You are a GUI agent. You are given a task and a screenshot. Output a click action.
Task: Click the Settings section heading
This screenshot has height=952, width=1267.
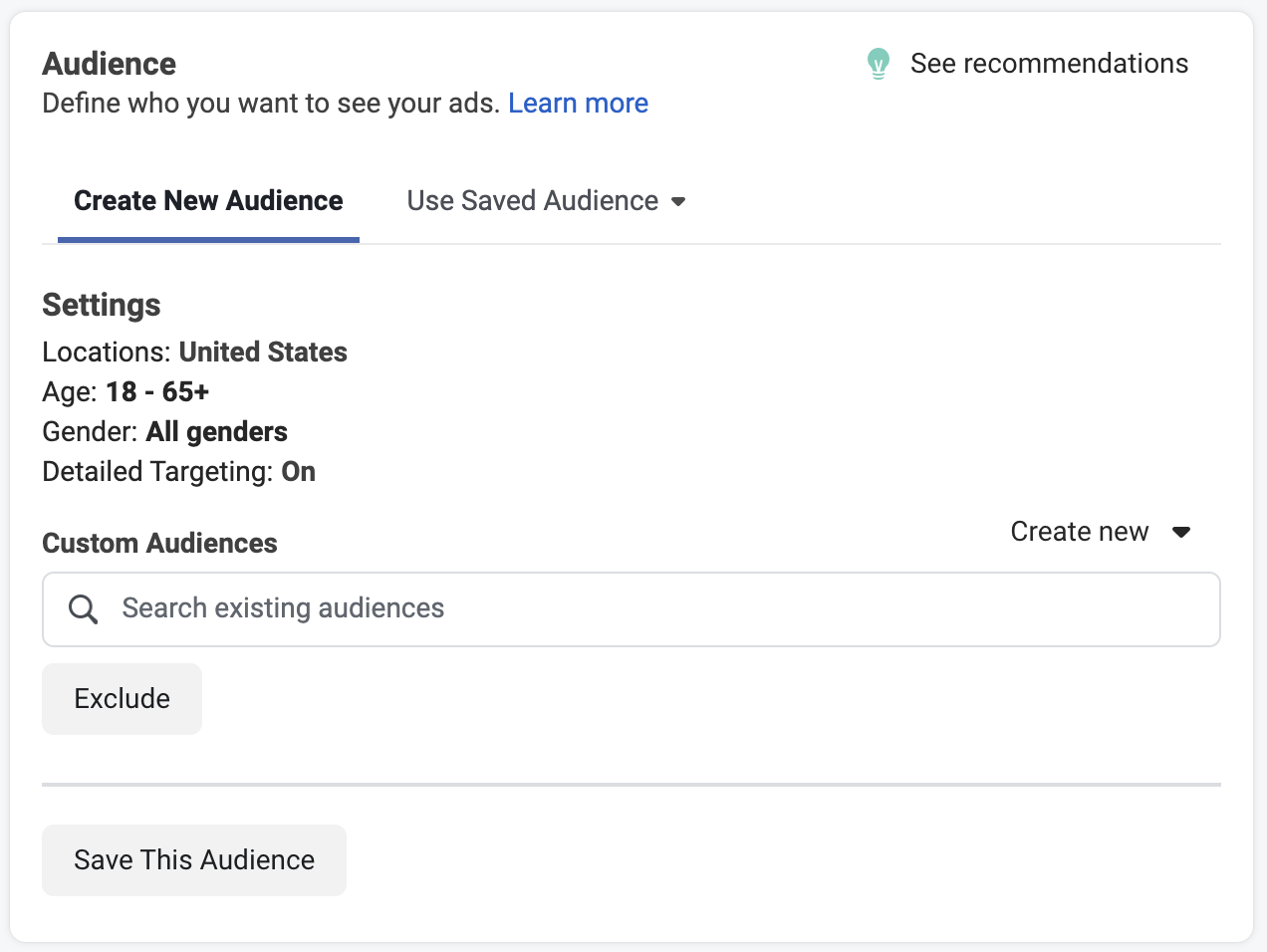point(102,305)
